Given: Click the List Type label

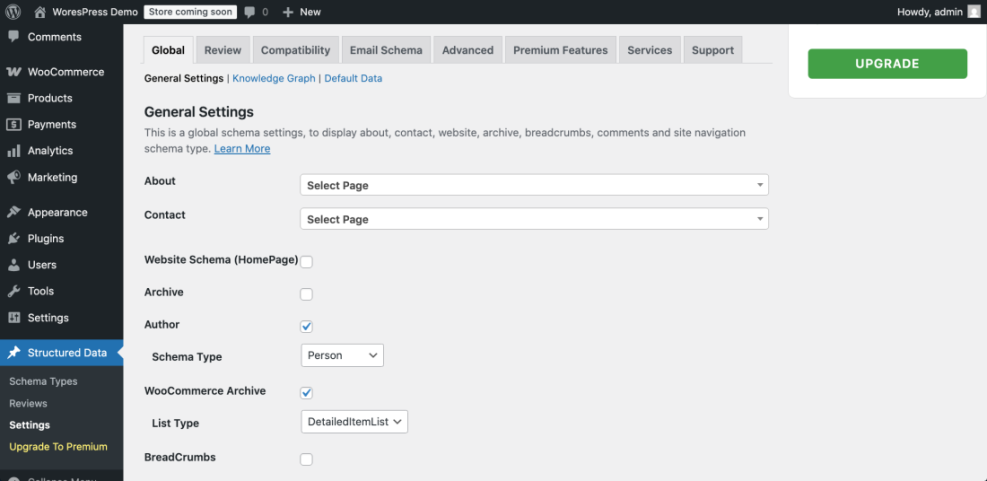Looking at the screenshot, I should [x=176, y=423].
